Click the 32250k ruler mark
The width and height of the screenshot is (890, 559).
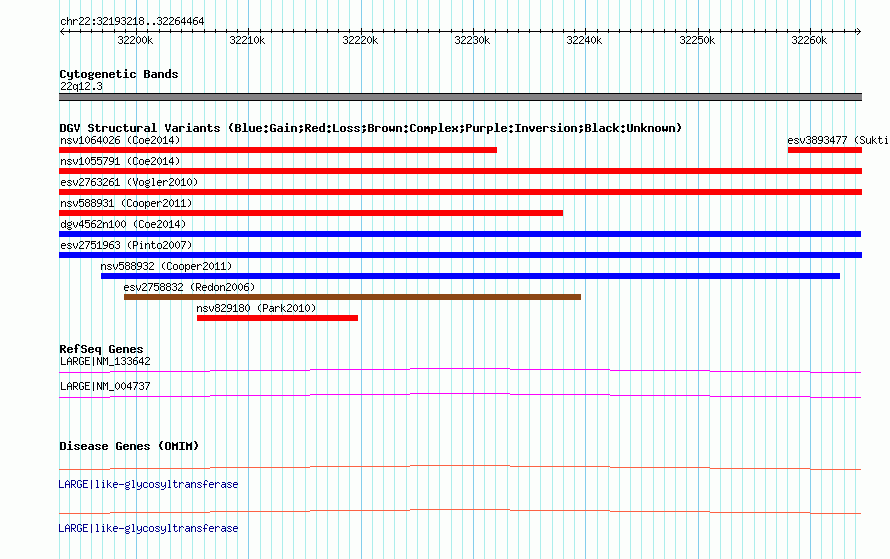point(697,40)
